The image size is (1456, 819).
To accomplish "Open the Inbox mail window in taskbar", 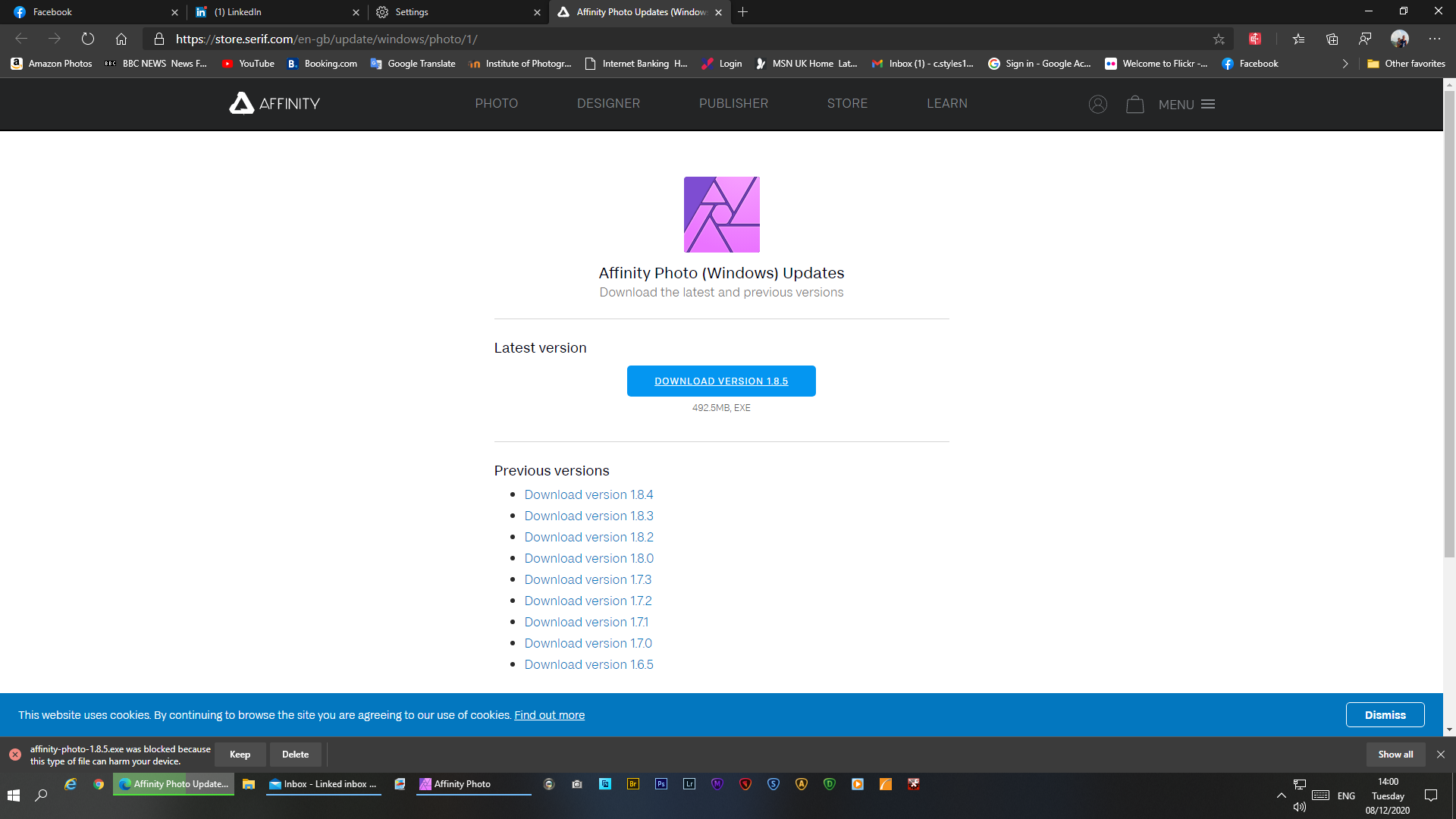I will tap(324, 784).
